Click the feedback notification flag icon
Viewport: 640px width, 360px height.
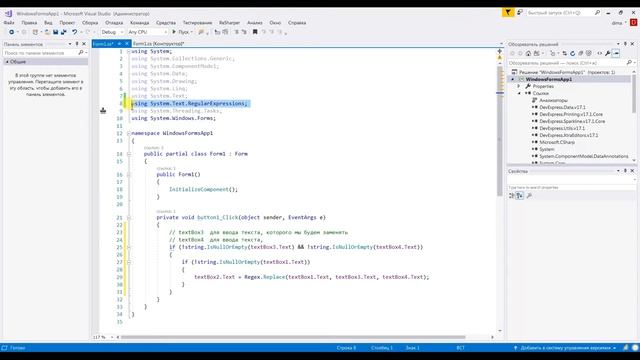(x=508, y=13)
